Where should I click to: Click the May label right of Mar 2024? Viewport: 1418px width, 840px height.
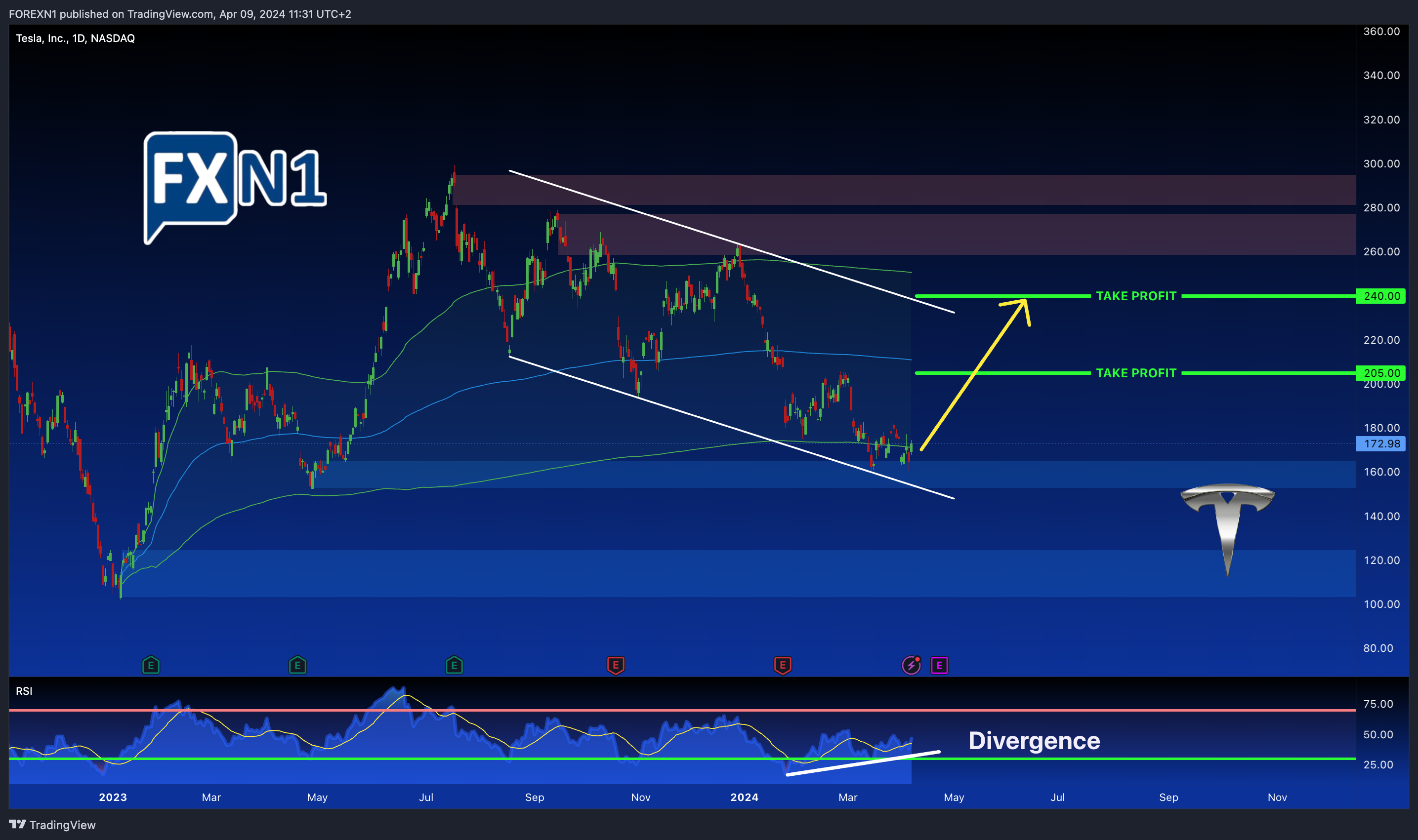pos(954,797)
